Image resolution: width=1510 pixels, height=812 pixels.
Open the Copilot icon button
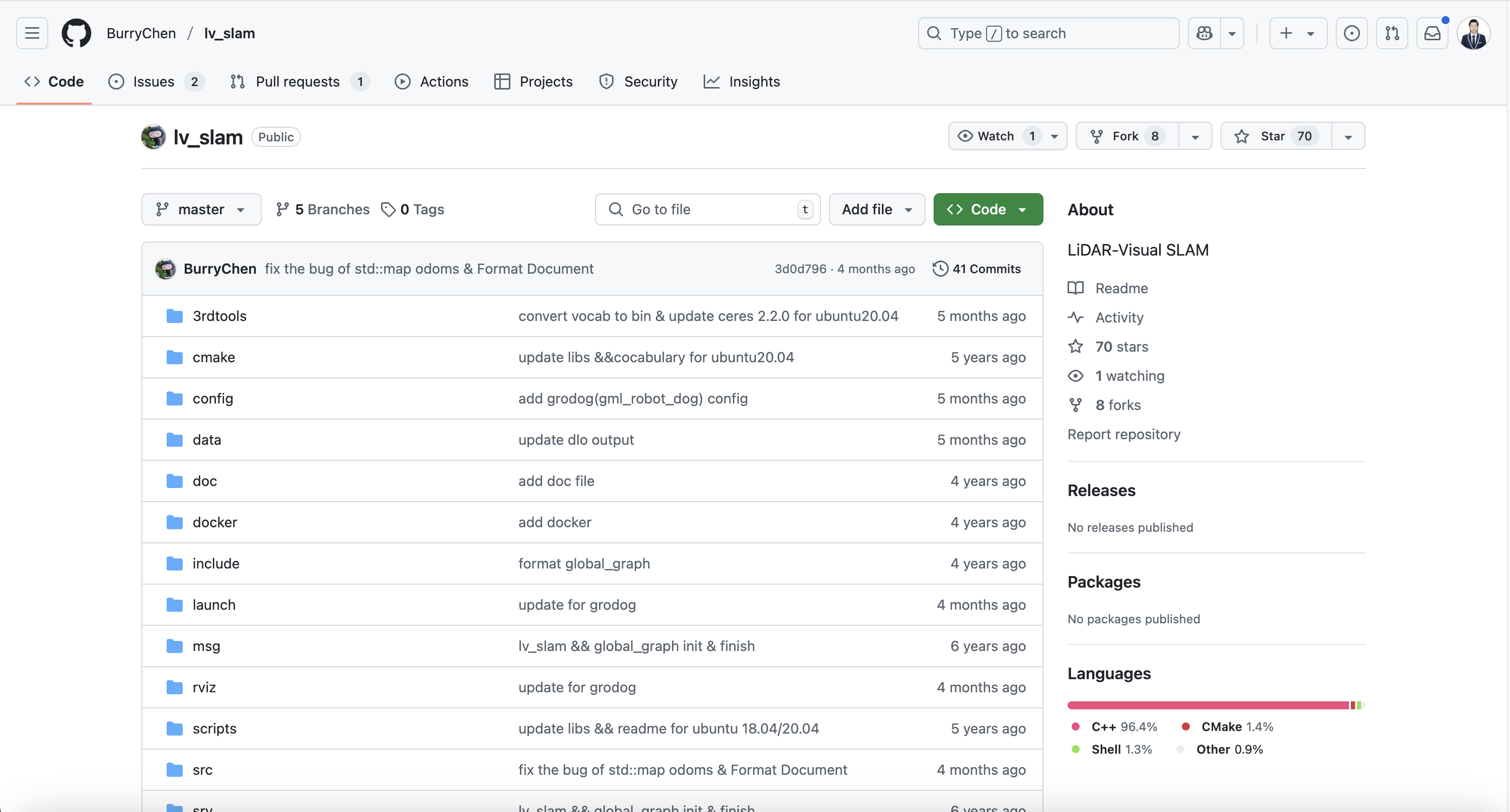1204,33
